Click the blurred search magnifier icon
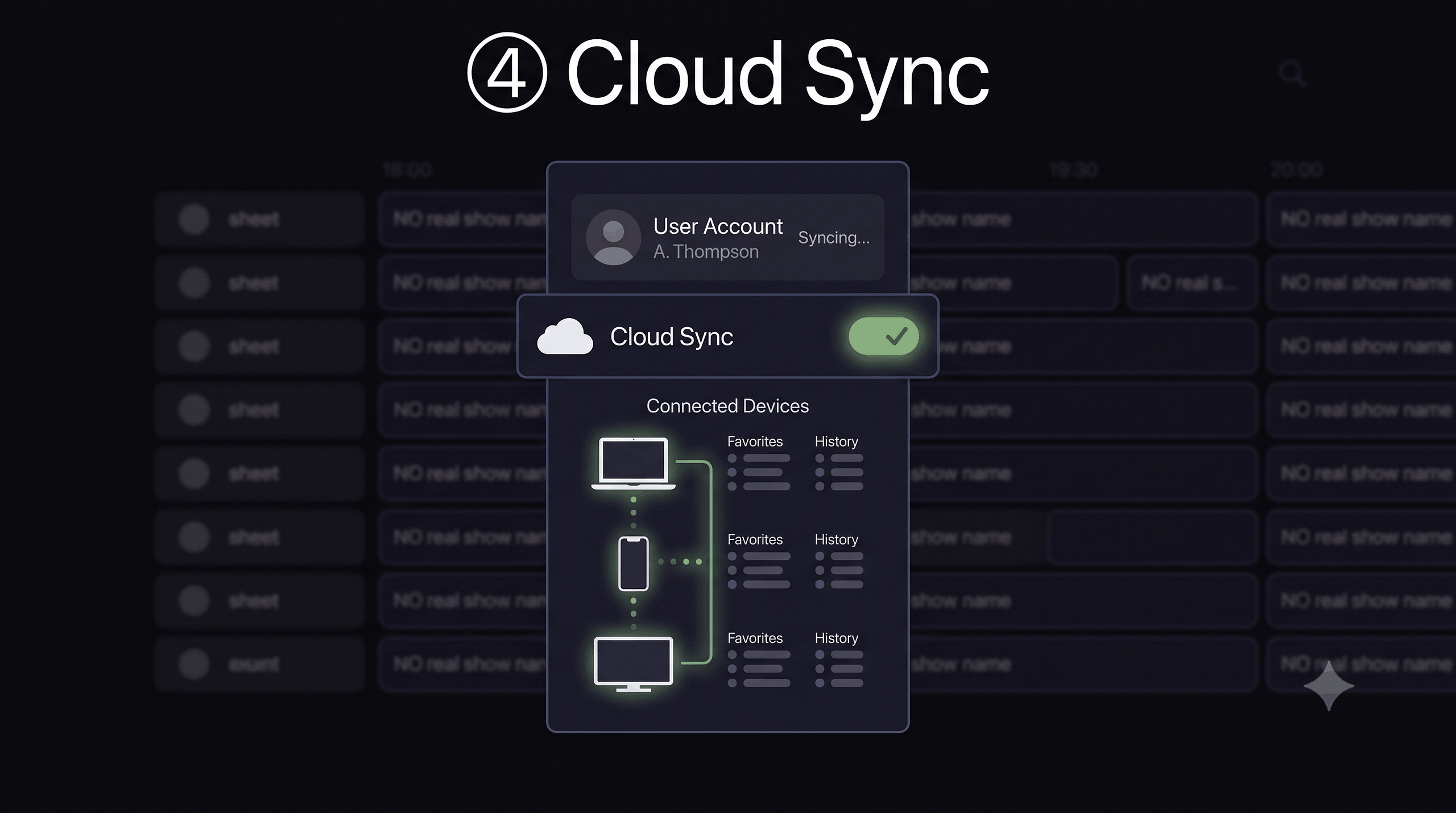This screenshot has height=813, width=1456. tap(1292, 75)
